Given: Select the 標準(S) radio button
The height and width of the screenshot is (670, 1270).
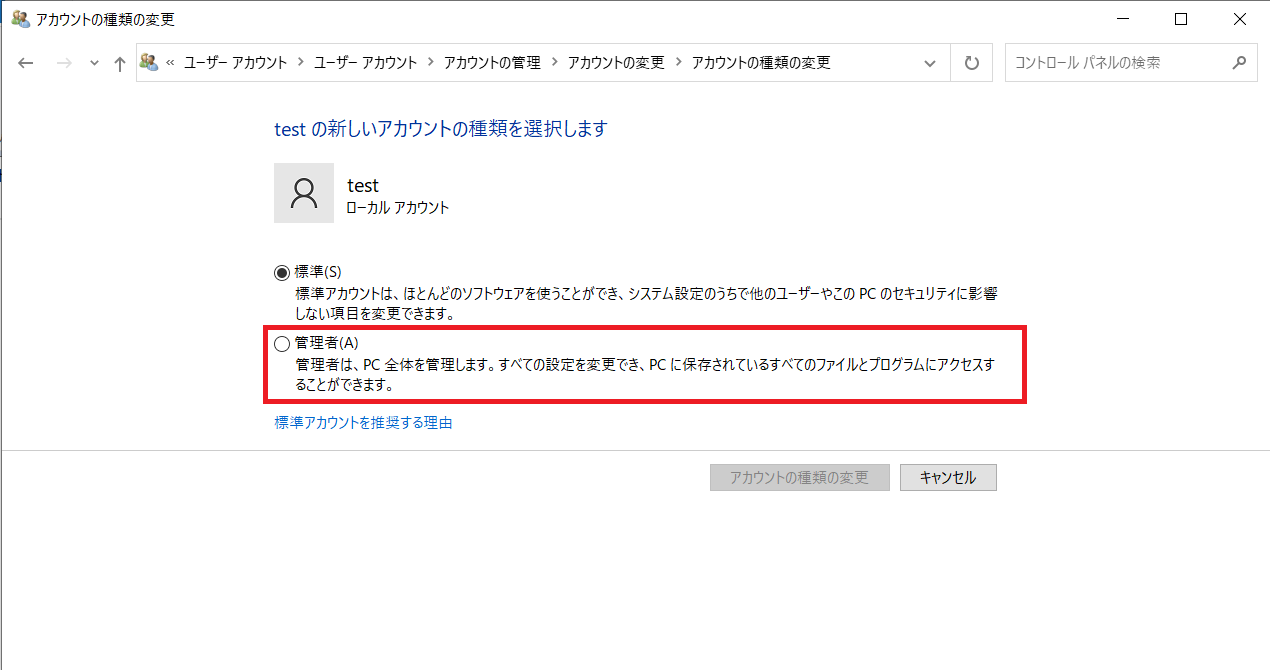Looking at the screenshot, I should coord(282,272).
